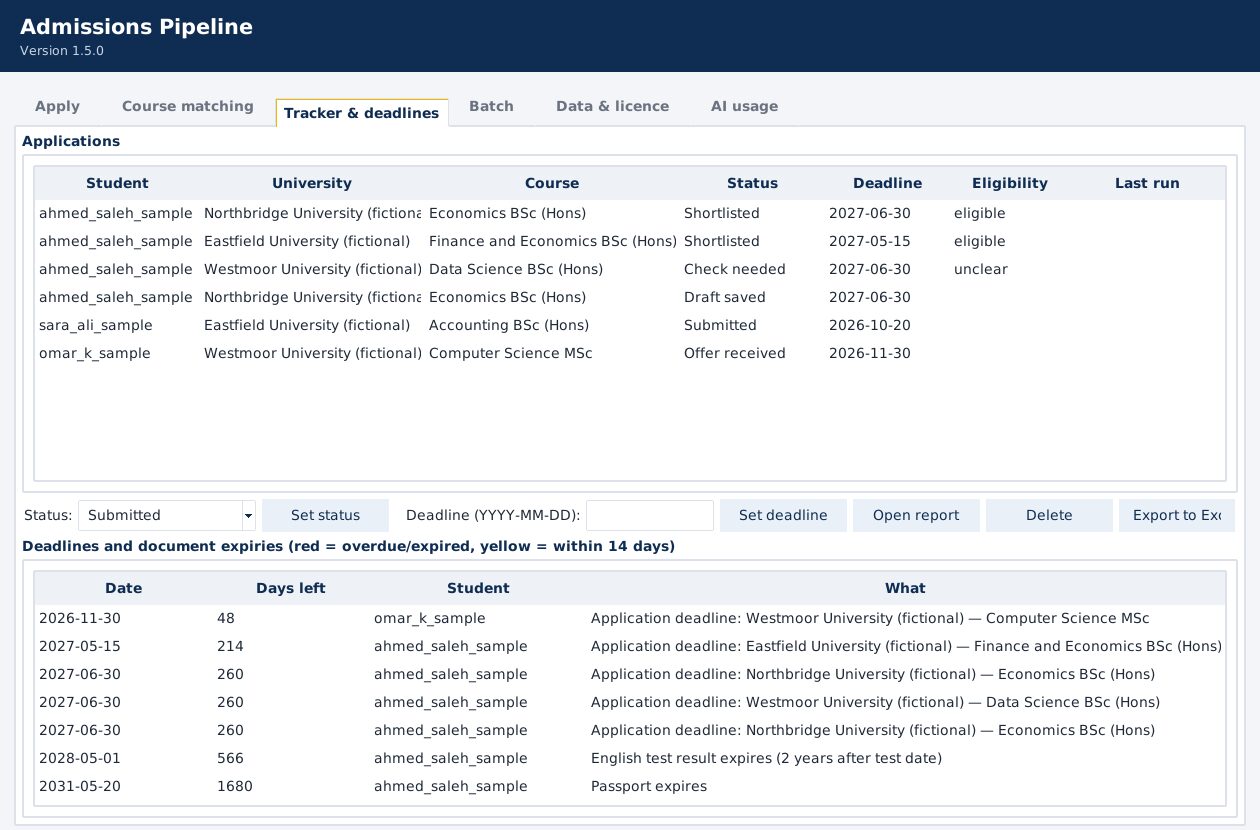Viewport: 1260px width, 830px height.
Task: Click the Open report button
Action: pyautogui.click(x=916, y=516)
